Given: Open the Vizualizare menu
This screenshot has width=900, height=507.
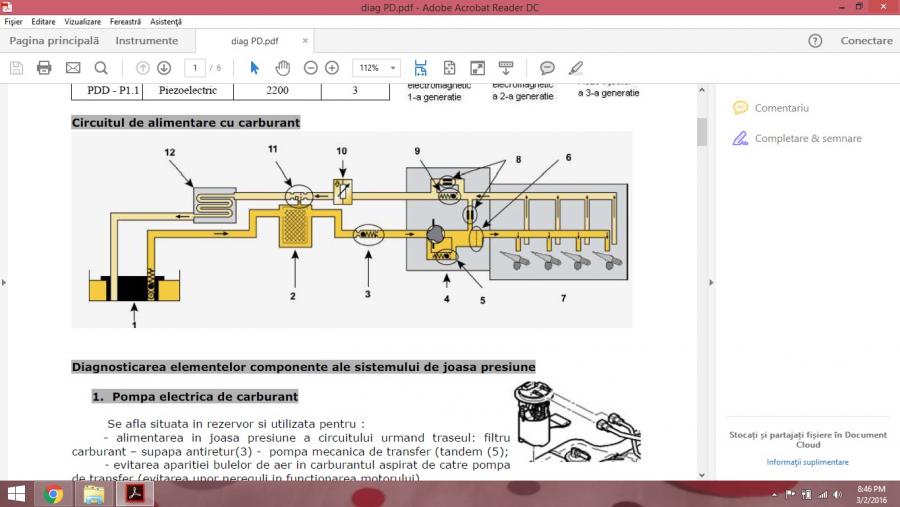Looking at the screenshot, I should coord(82,21).
